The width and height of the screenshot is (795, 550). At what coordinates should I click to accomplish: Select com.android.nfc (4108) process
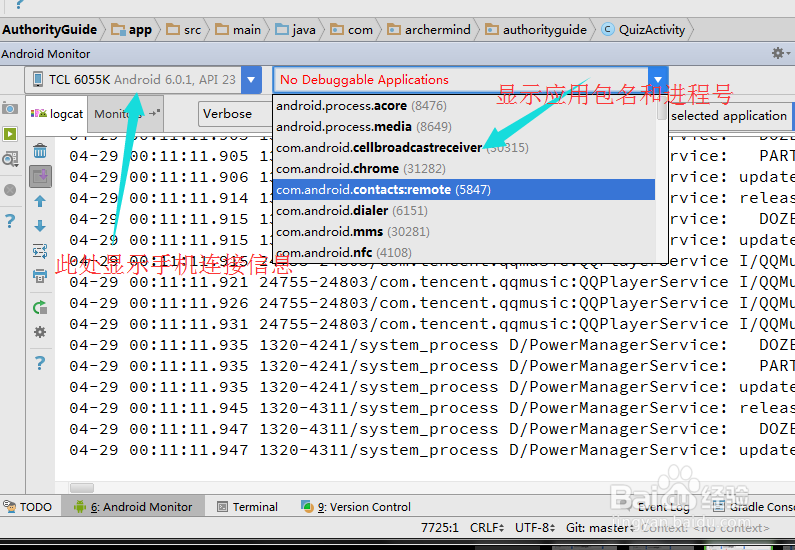tap(464, 252)
